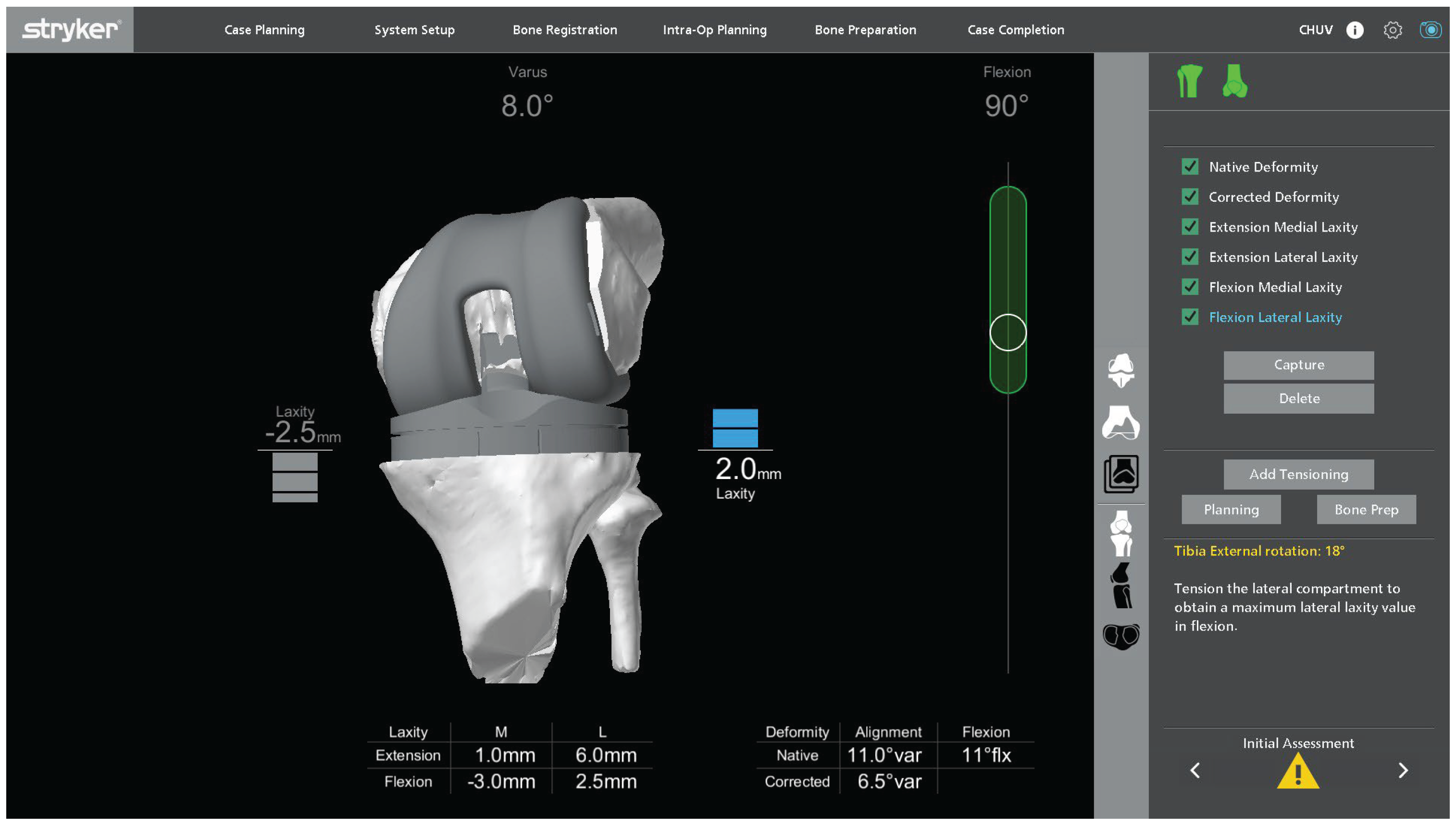The width and height of the screenshot is (1456, 825).
Task: Toggle the Extension Lateral Laxity checkbox
Action: coord(1189,257)
